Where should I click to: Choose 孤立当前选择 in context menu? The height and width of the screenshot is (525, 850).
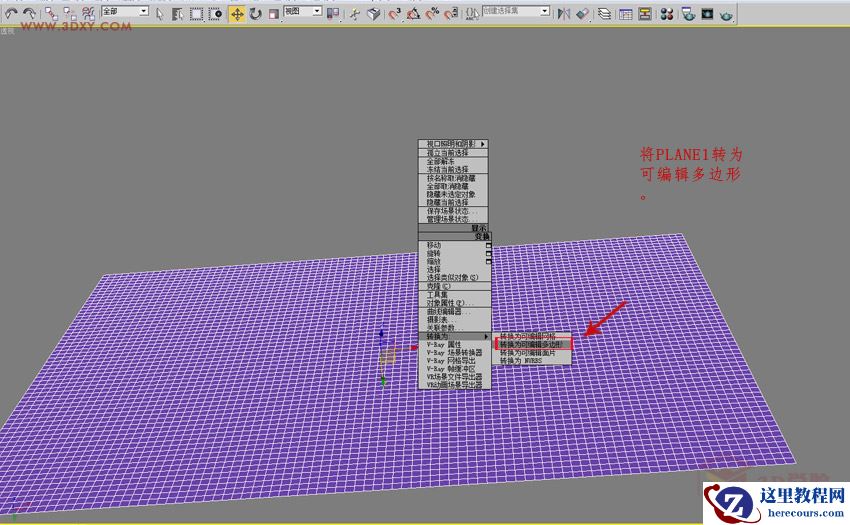click(x=453, y=153)
